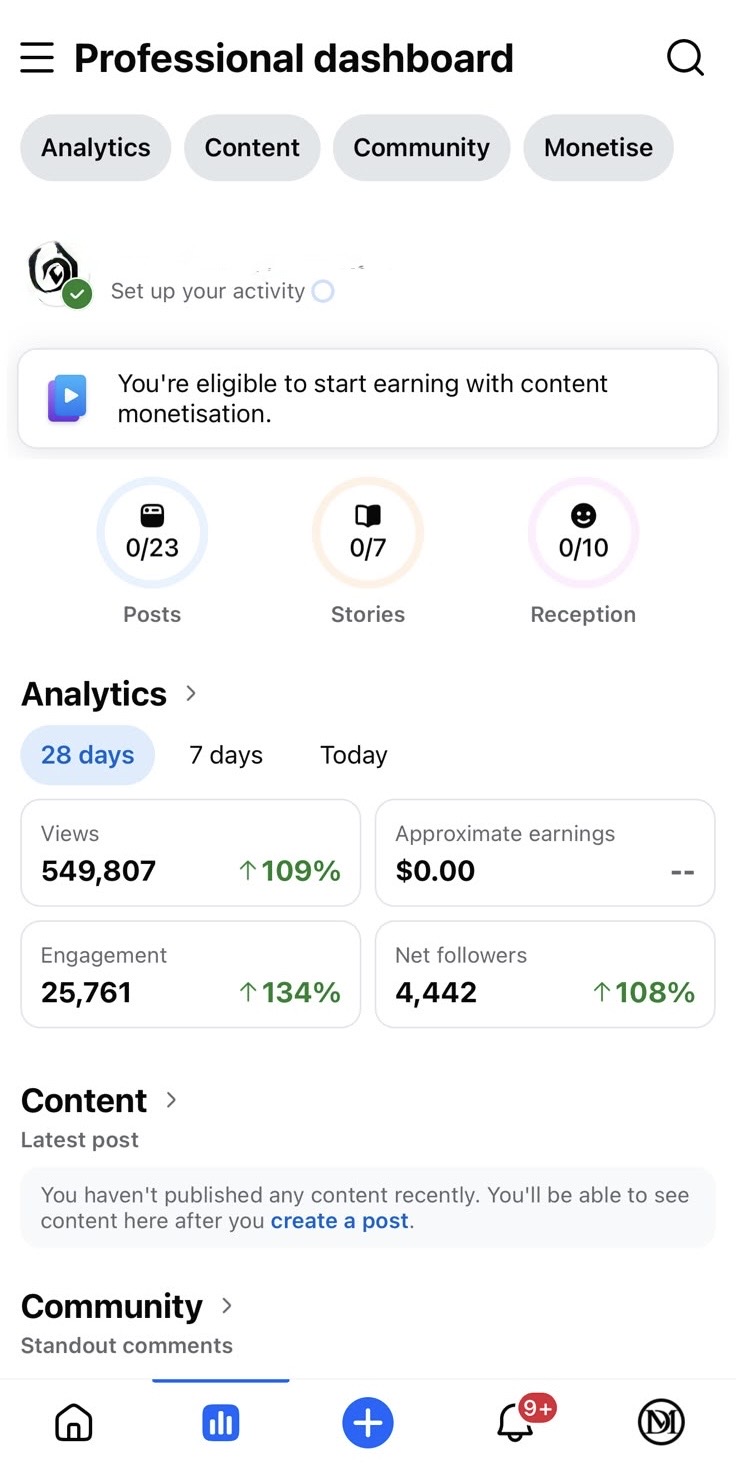Switch analytics to Today
Screen dimensions: 736x1483
coord(354,755)
